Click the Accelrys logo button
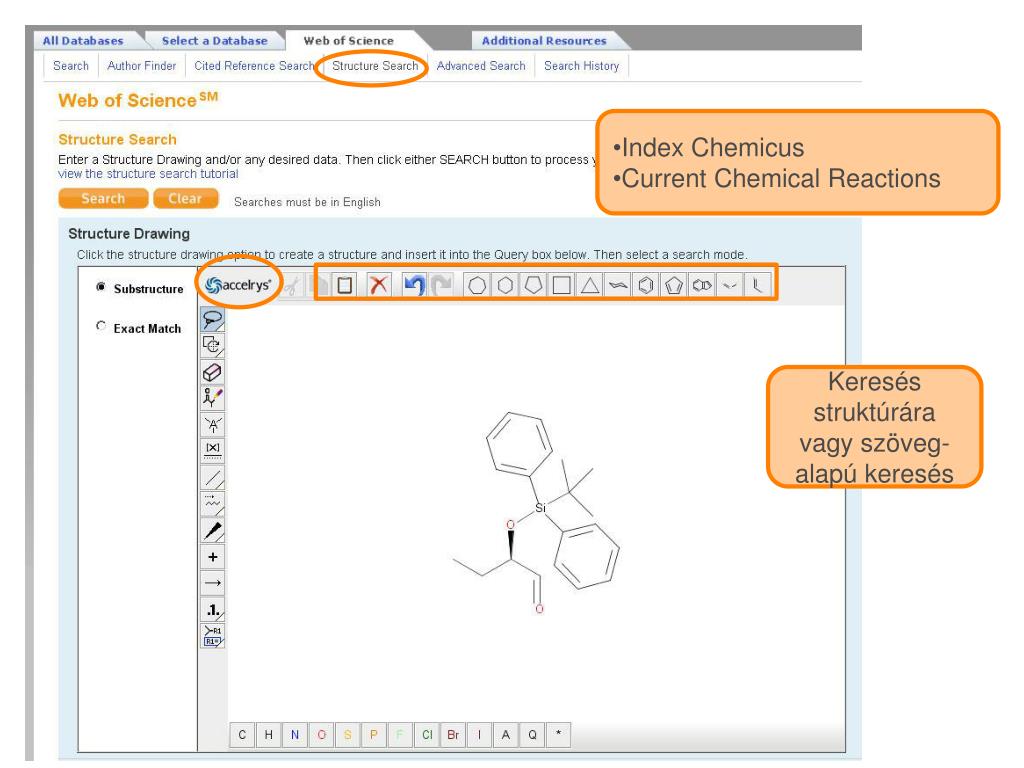Image resolution: width=1024 pixels, height=768 pixels. click(x=238, y=285)
